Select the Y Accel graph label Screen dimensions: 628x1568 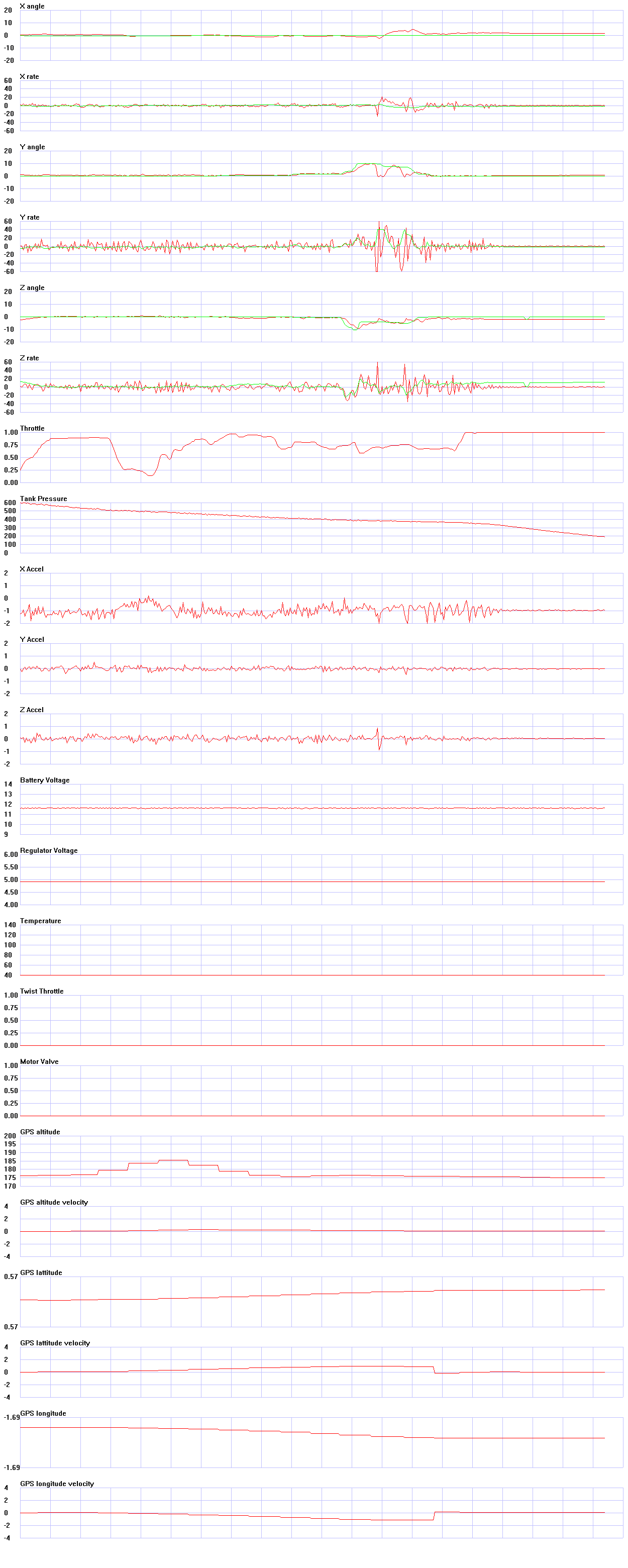[x=32, y=639]
